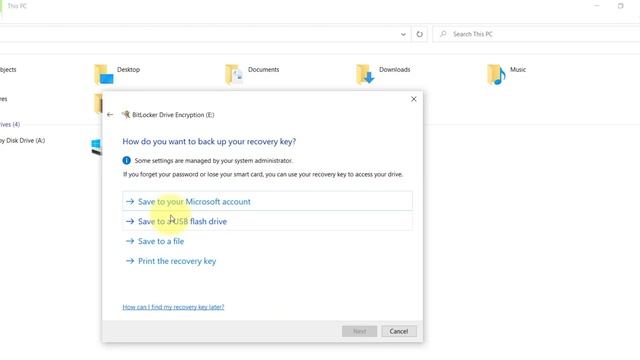Choose Save to a USB flash drive
640x360 pixels.
coord(267,221)
